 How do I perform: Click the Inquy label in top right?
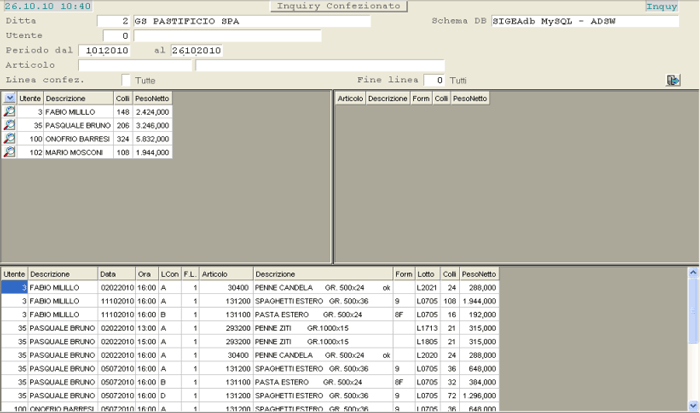tap(661, 7)
